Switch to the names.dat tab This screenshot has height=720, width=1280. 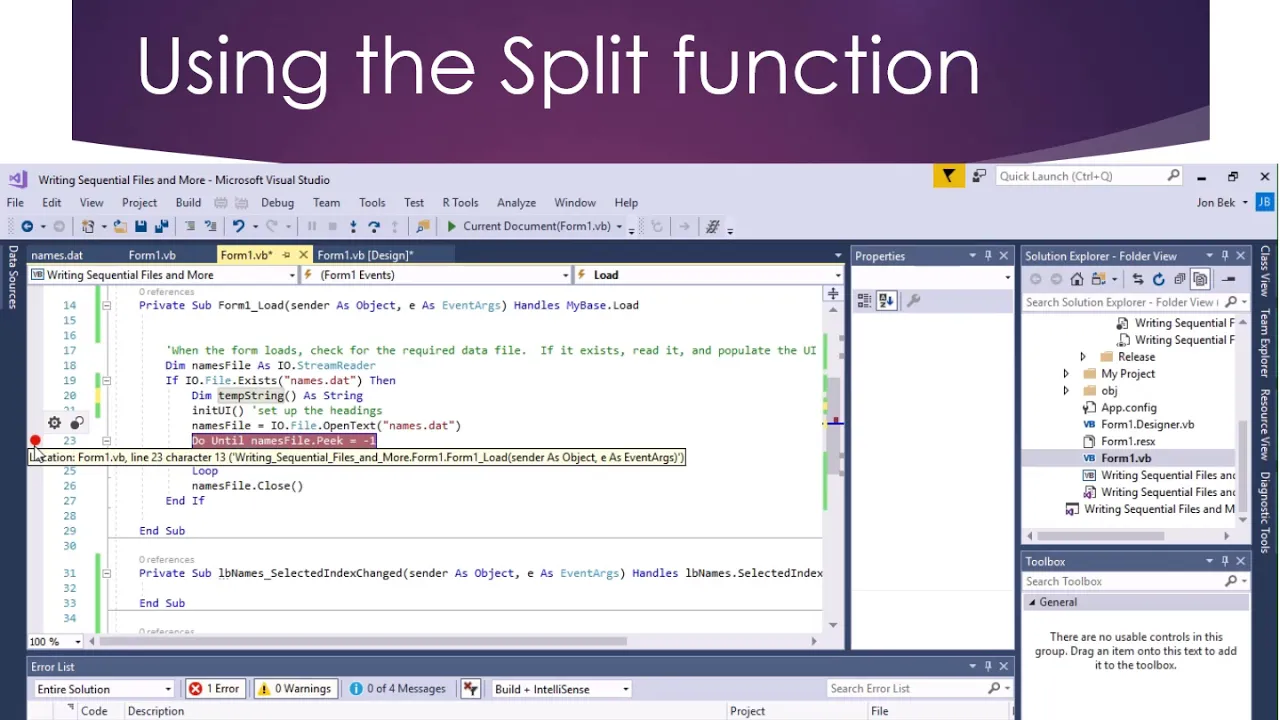pos(57,256)
